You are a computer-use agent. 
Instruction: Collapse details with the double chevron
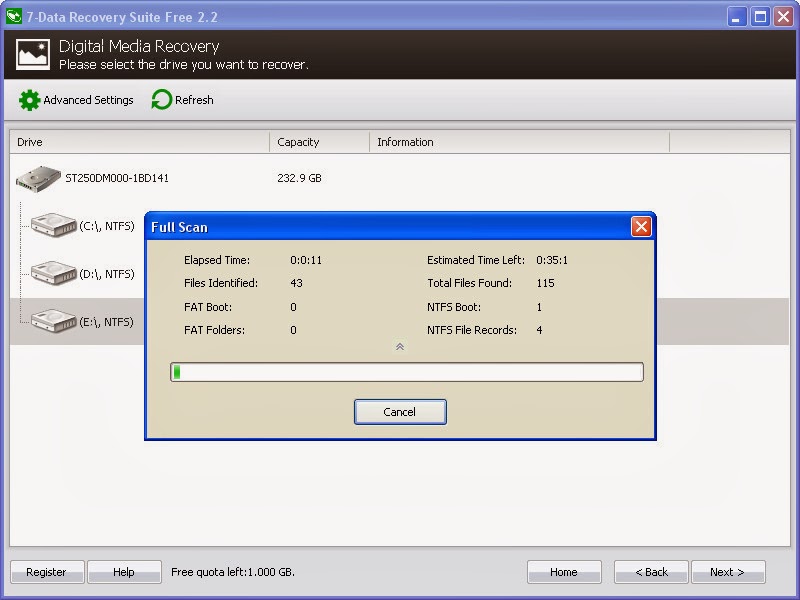click(400, 347)
